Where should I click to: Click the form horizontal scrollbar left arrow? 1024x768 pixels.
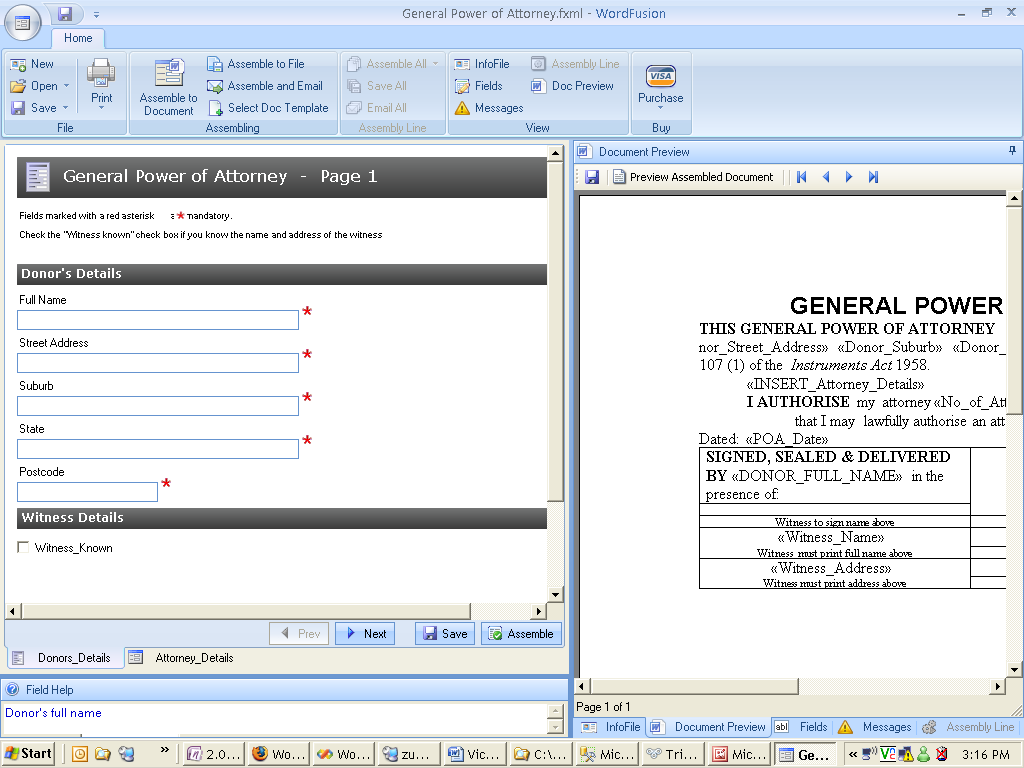pyautogui.click(x=12, y=611)
